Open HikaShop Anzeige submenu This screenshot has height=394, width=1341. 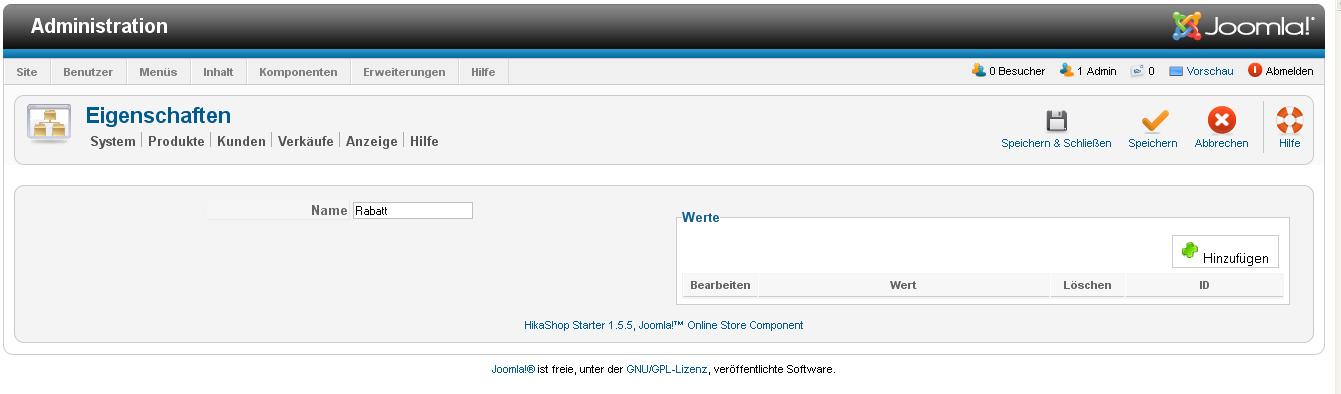[372, 142]
